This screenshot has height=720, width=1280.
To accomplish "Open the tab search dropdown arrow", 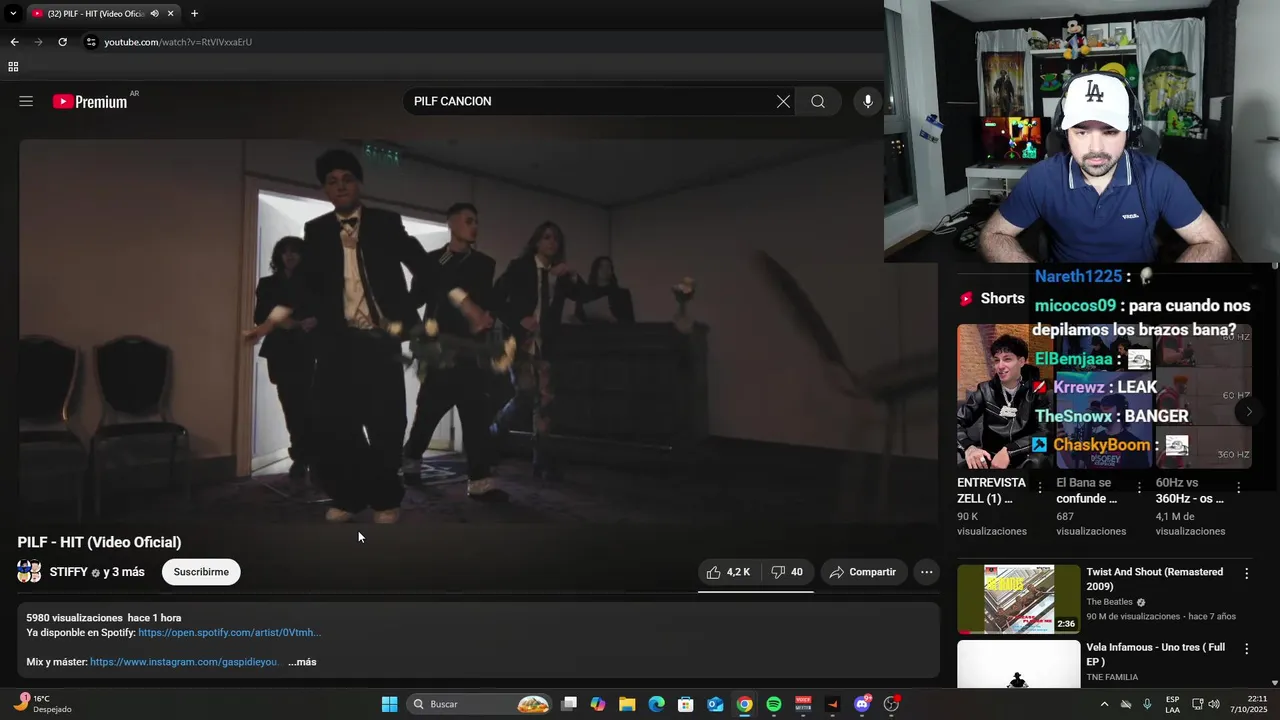I will click(13, 13).
